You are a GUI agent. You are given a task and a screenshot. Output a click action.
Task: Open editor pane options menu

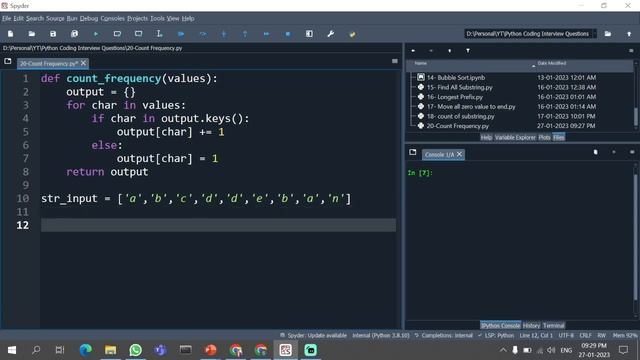pyautogui.click(x=395, y=61)
